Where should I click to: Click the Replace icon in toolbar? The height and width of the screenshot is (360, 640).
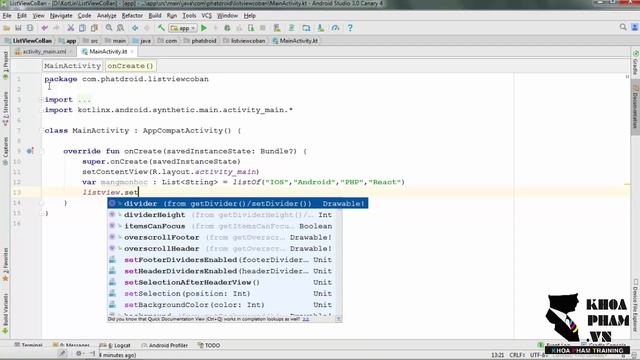[x=120, y=28]
